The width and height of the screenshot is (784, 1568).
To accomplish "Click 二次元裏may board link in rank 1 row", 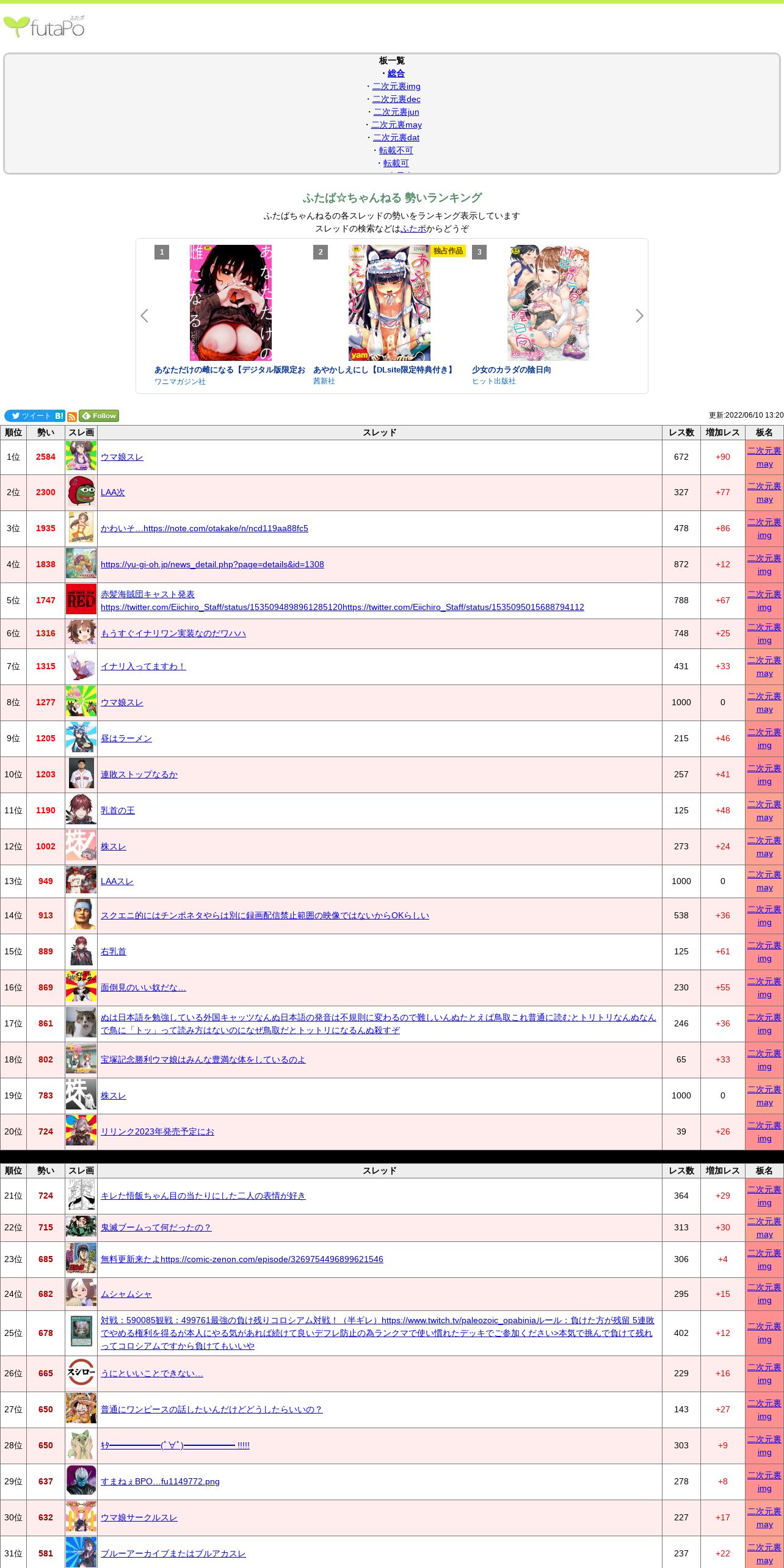I will click(764, 457).
